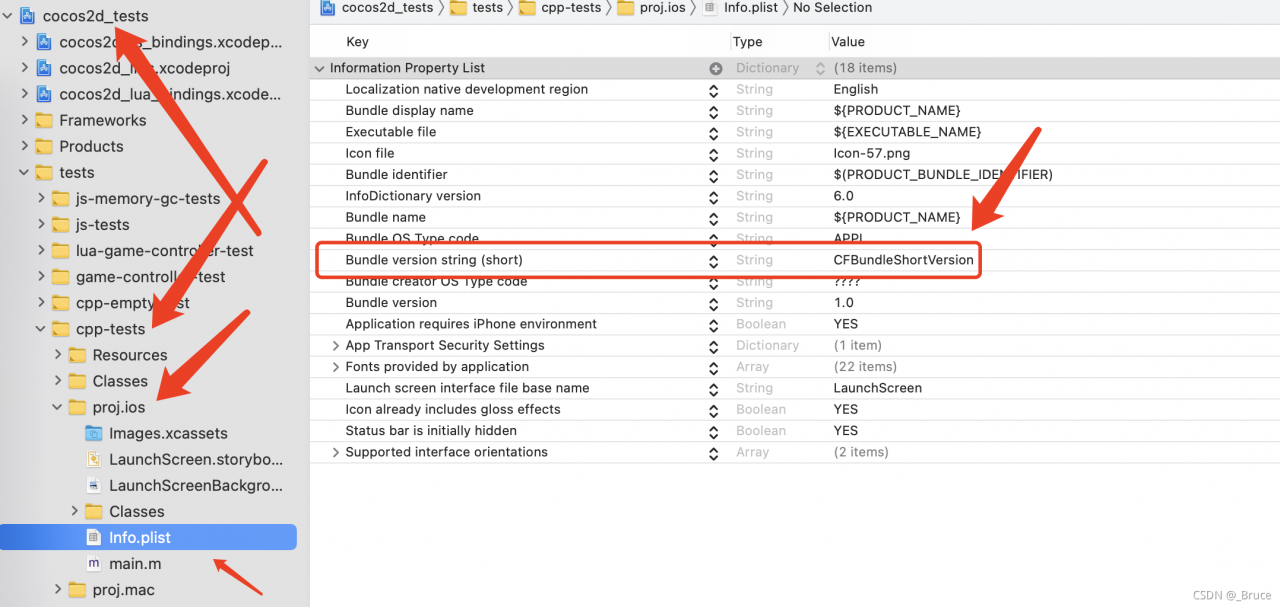This screenshot has height=607, width=1280.
Task: Click the Products folder icon
Action: 44,146
